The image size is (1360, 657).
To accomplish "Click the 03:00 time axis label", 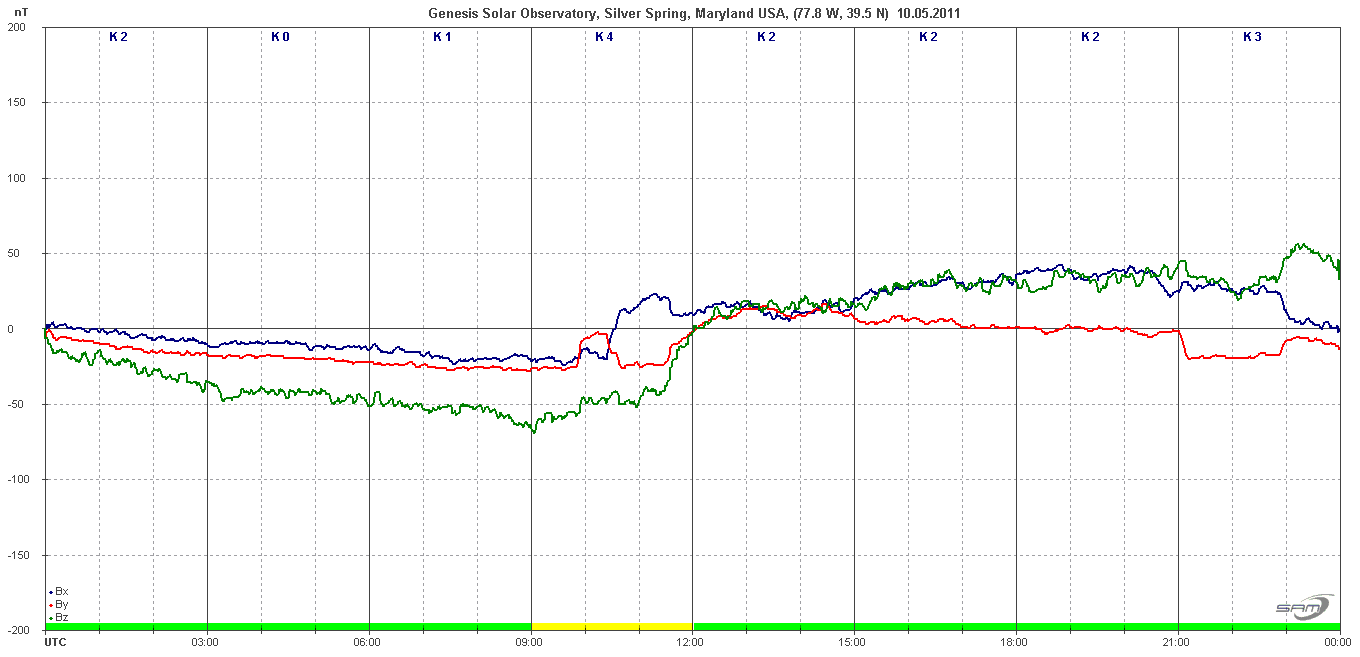I will point(205,642).
